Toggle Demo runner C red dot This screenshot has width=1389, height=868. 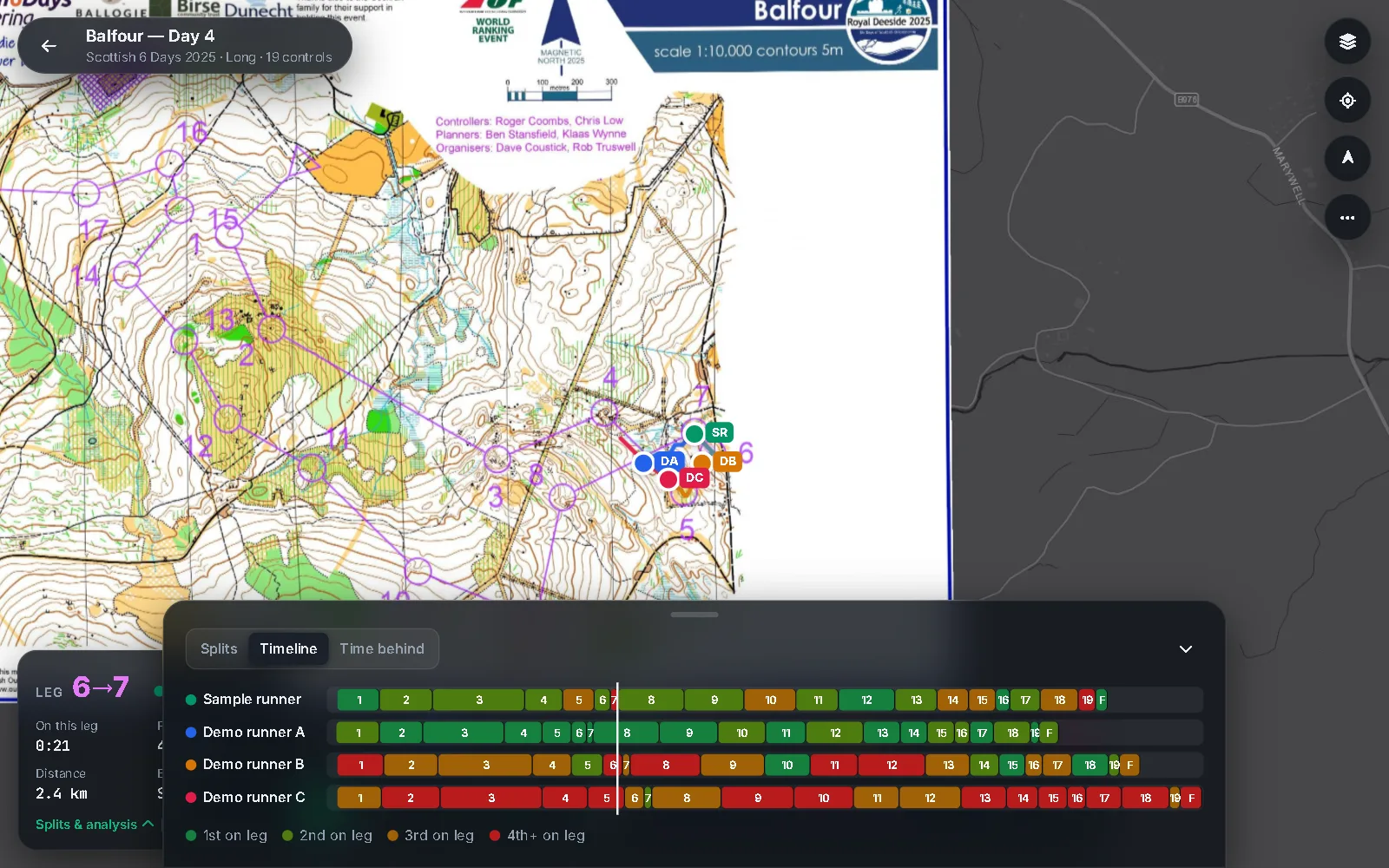[191, 798]
